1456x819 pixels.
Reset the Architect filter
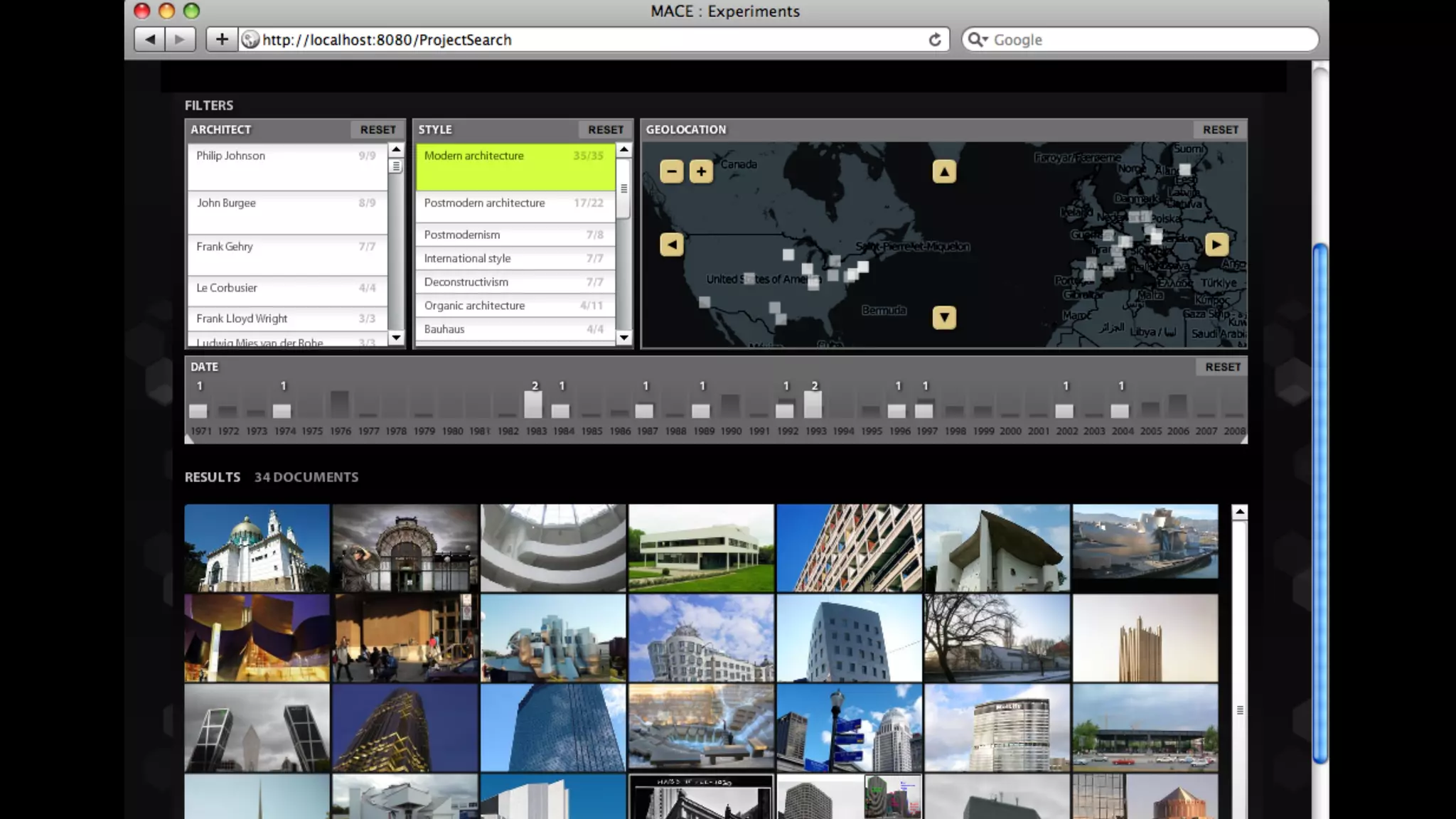pos(378,129)
